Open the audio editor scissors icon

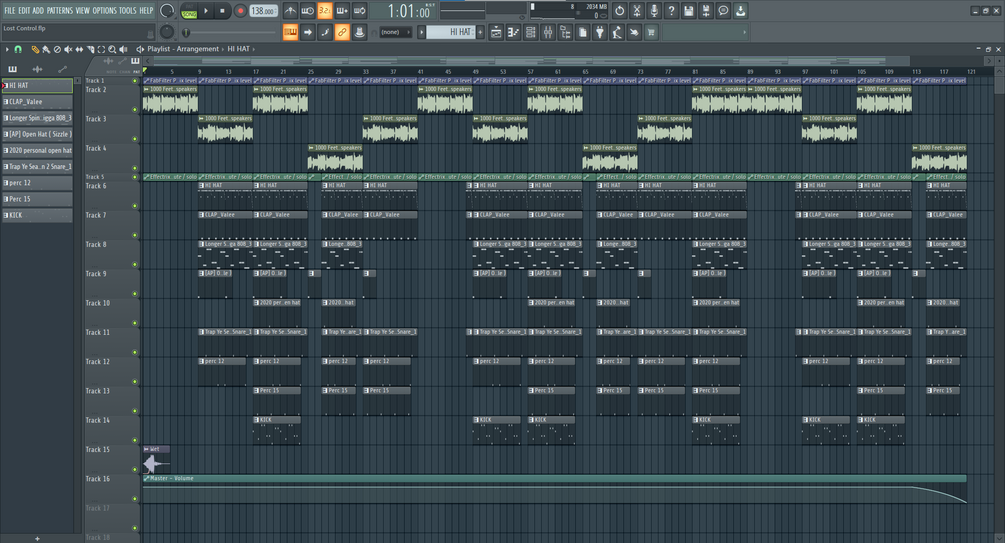[636, 11]
